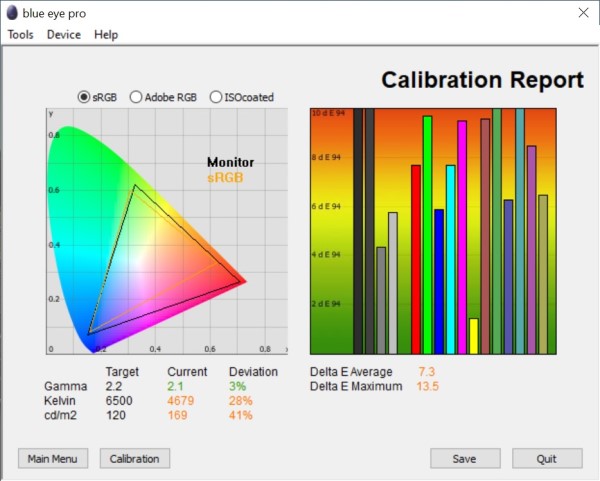Close the blue eye pro window

pyautogui.click(x=582, y=12)
